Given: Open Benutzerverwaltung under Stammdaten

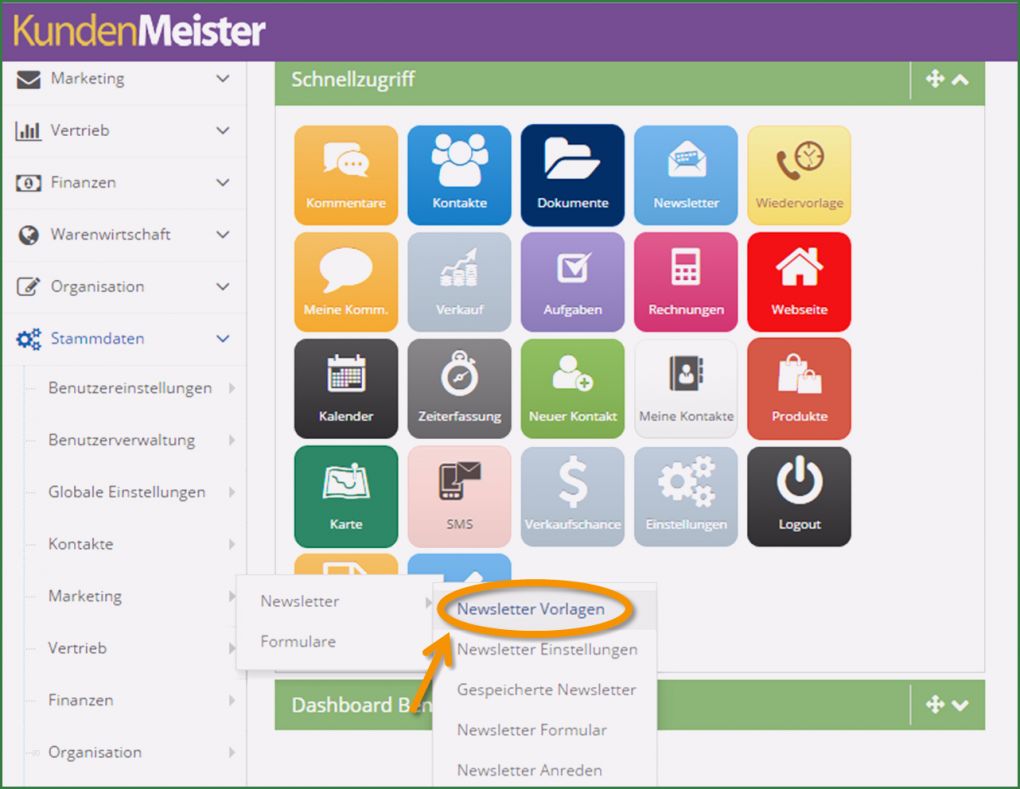Looking at the screenshot, I should [x=122, y=440].
